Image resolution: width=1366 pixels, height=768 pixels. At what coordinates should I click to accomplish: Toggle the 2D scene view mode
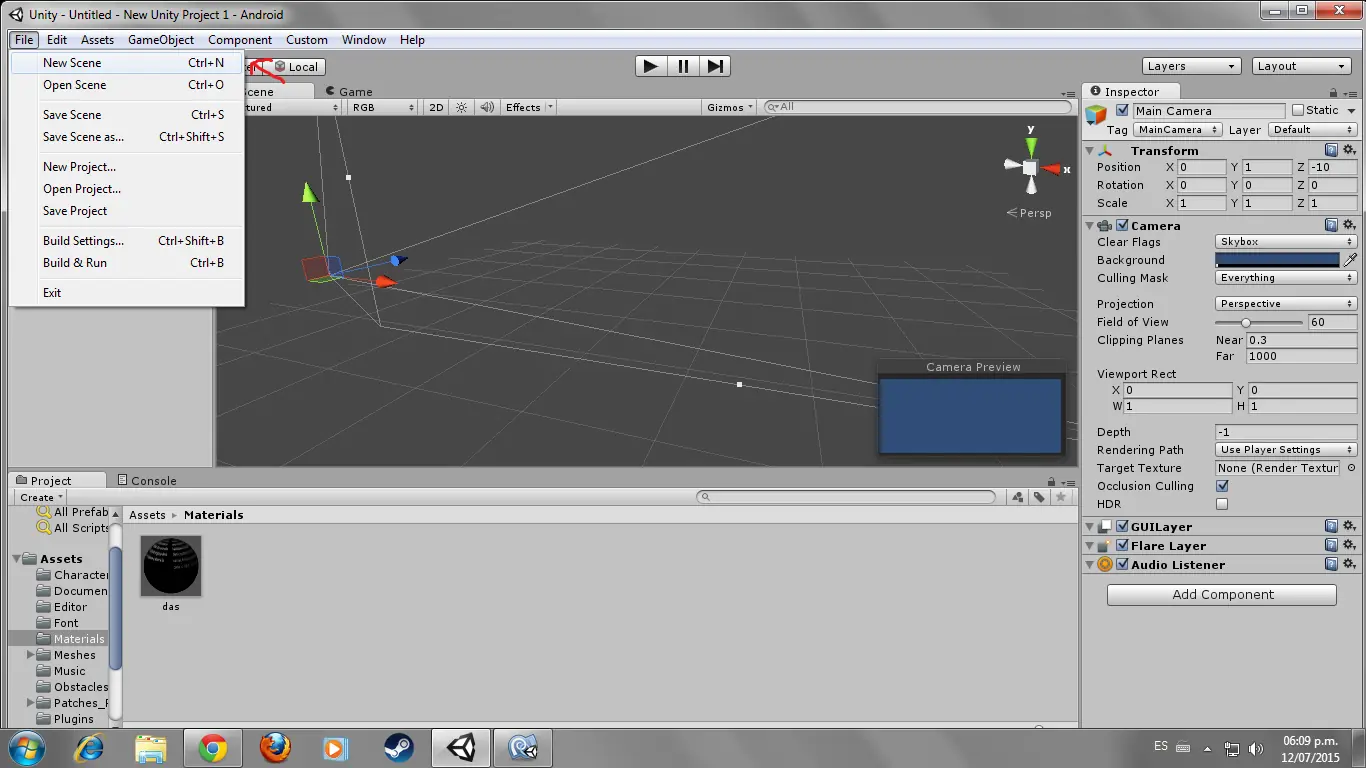(x=436, y=107)
